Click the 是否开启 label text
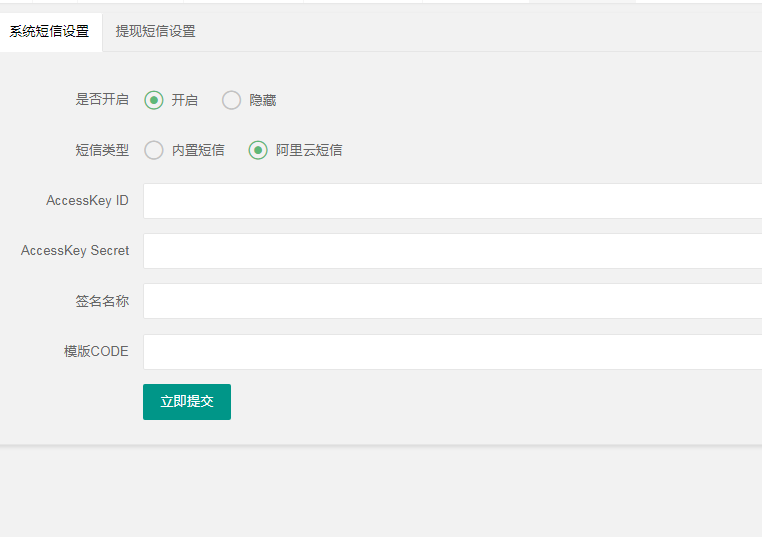Screen dimensions: 762x537 [102, 100]
